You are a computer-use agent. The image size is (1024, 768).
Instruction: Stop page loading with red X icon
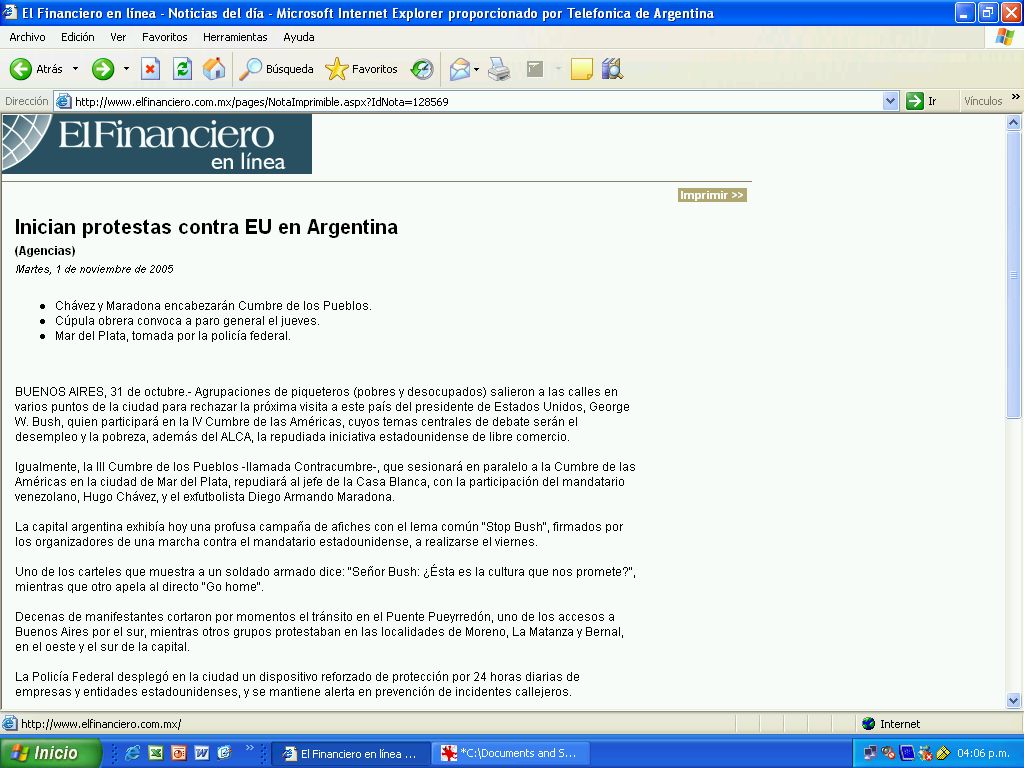[x=150, y=69]
